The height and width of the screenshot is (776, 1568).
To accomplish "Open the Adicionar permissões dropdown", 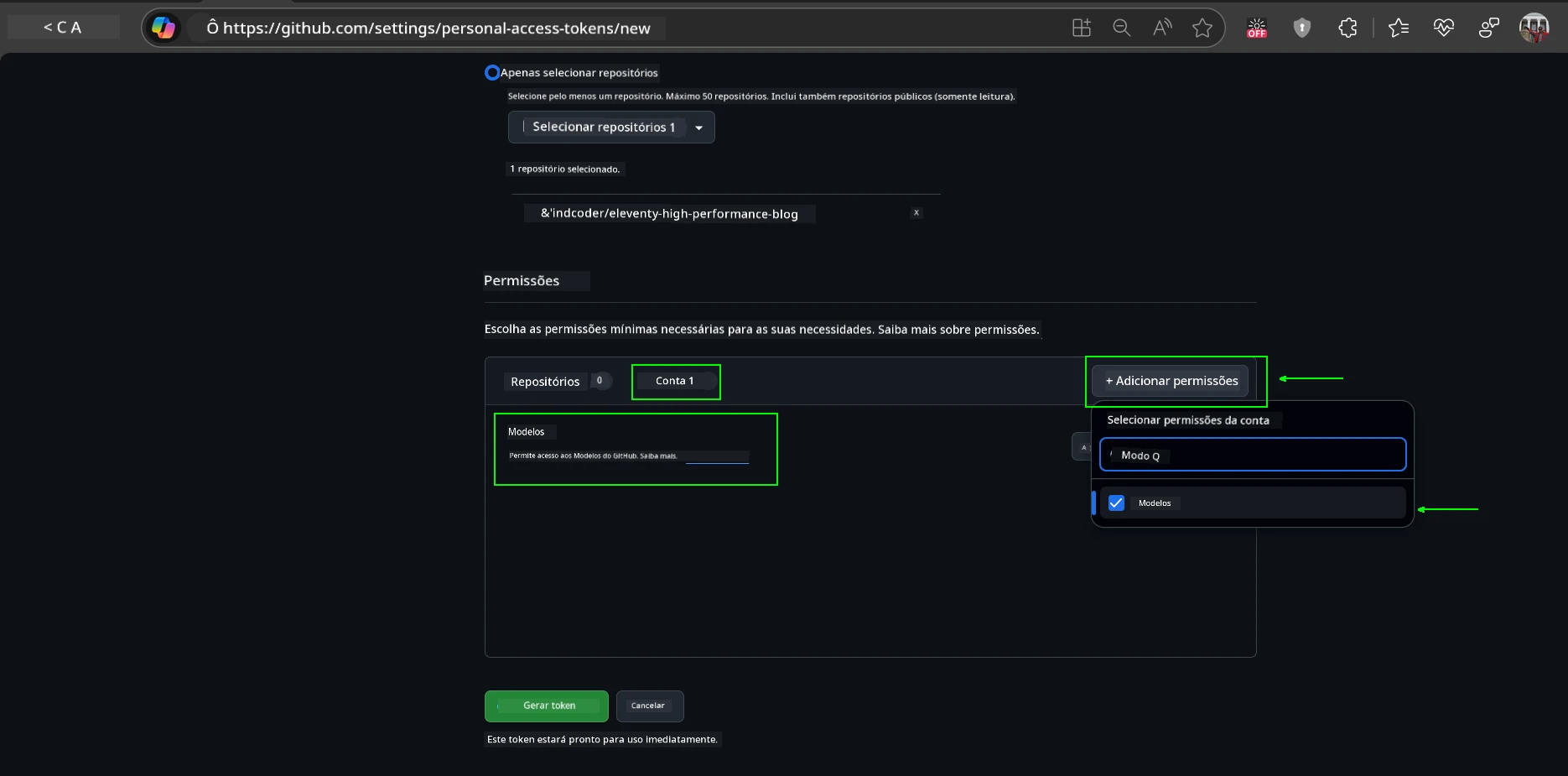I will 1170,381.
